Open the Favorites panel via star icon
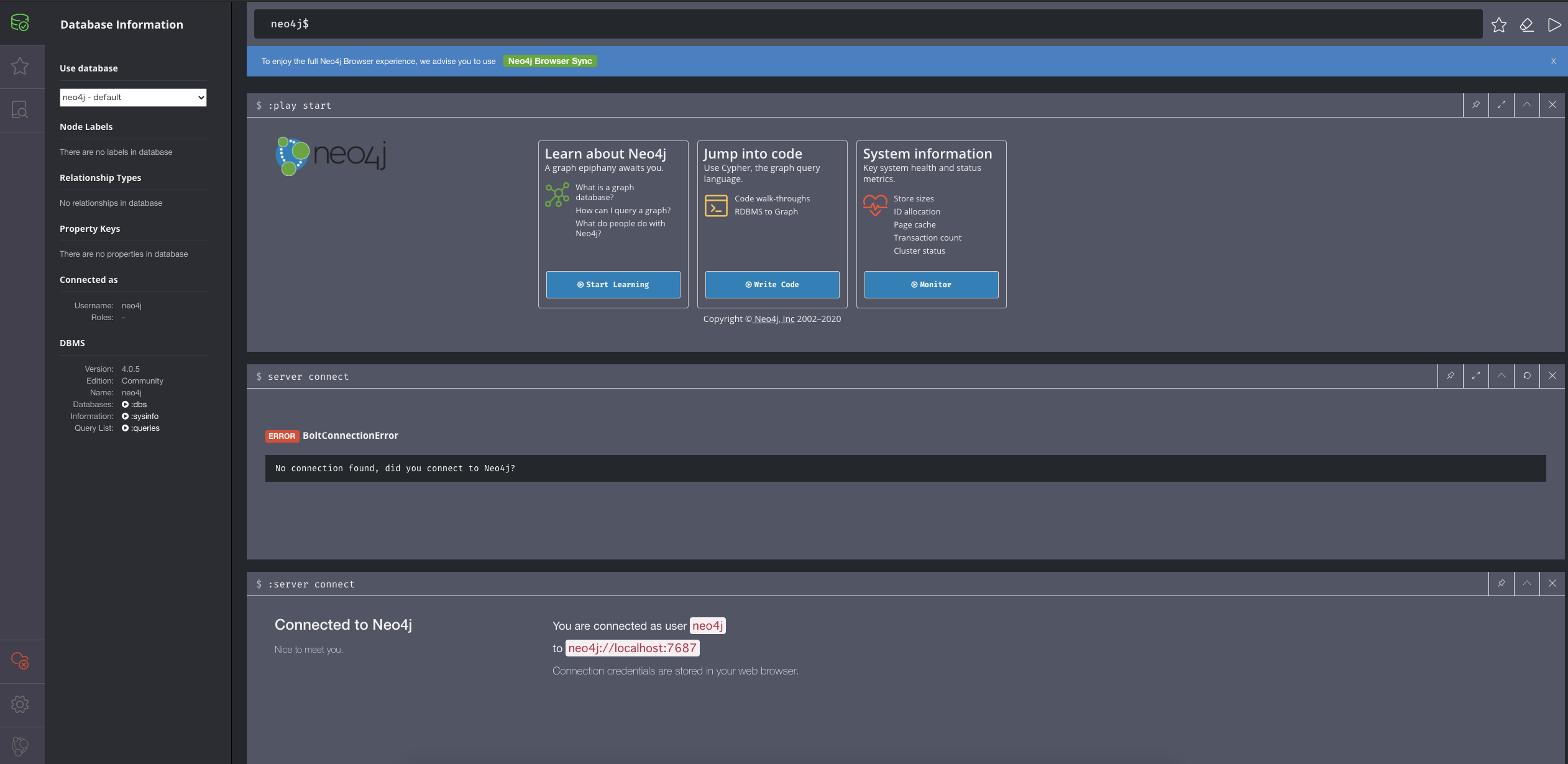 (21, 66)
